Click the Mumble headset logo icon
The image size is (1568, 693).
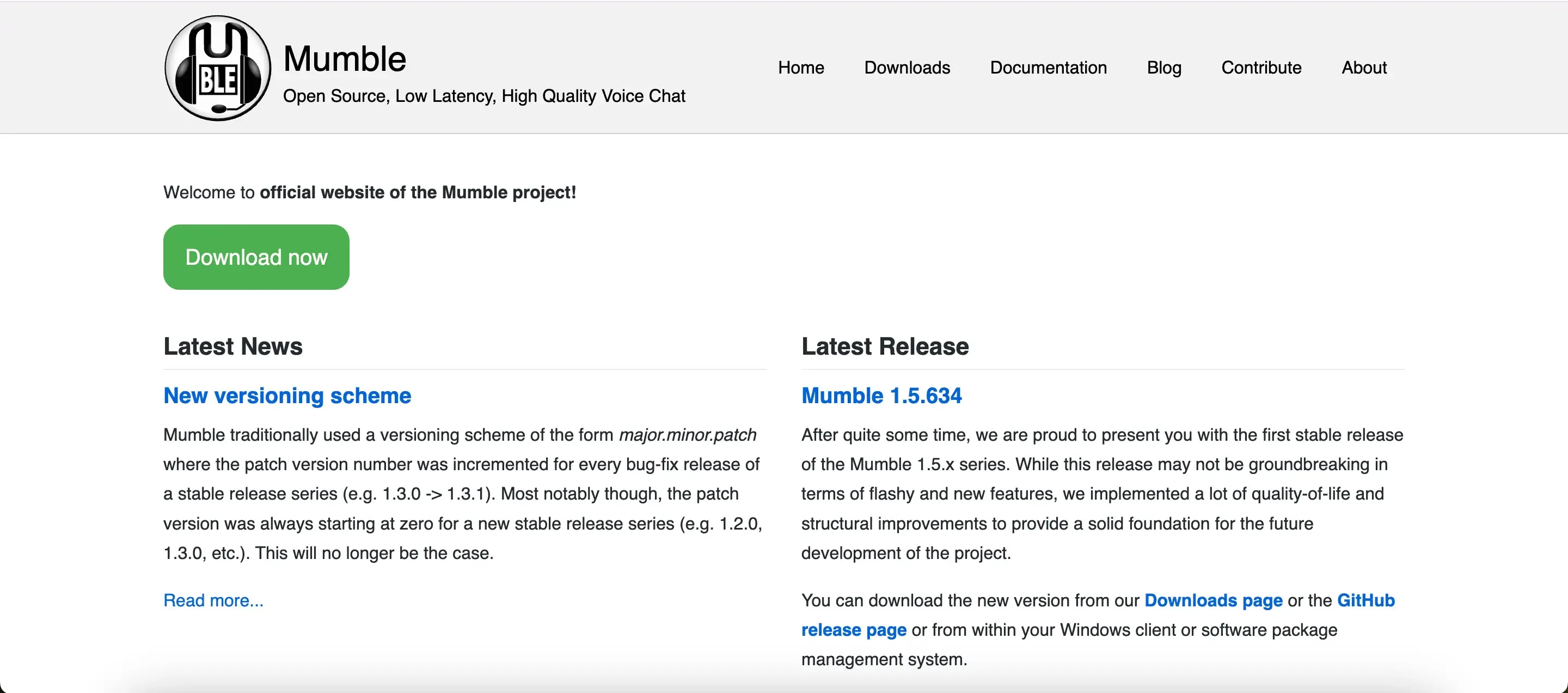[x=217, y=68]
